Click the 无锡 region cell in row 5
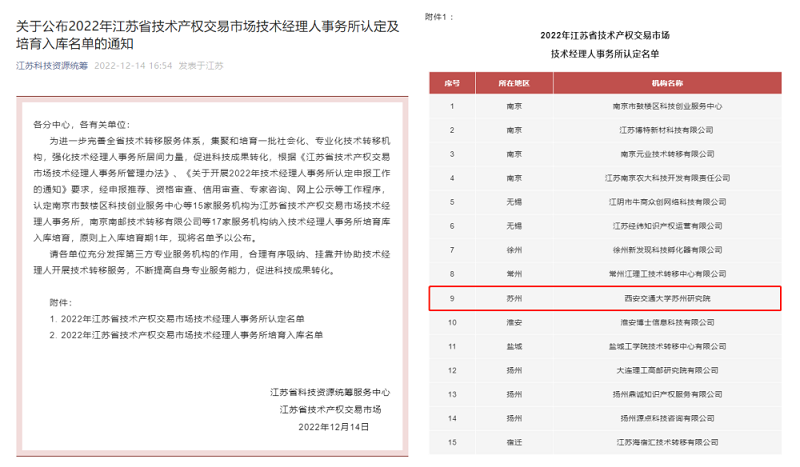The height and width of the screenshot is (467, 800). click(514, 202)
